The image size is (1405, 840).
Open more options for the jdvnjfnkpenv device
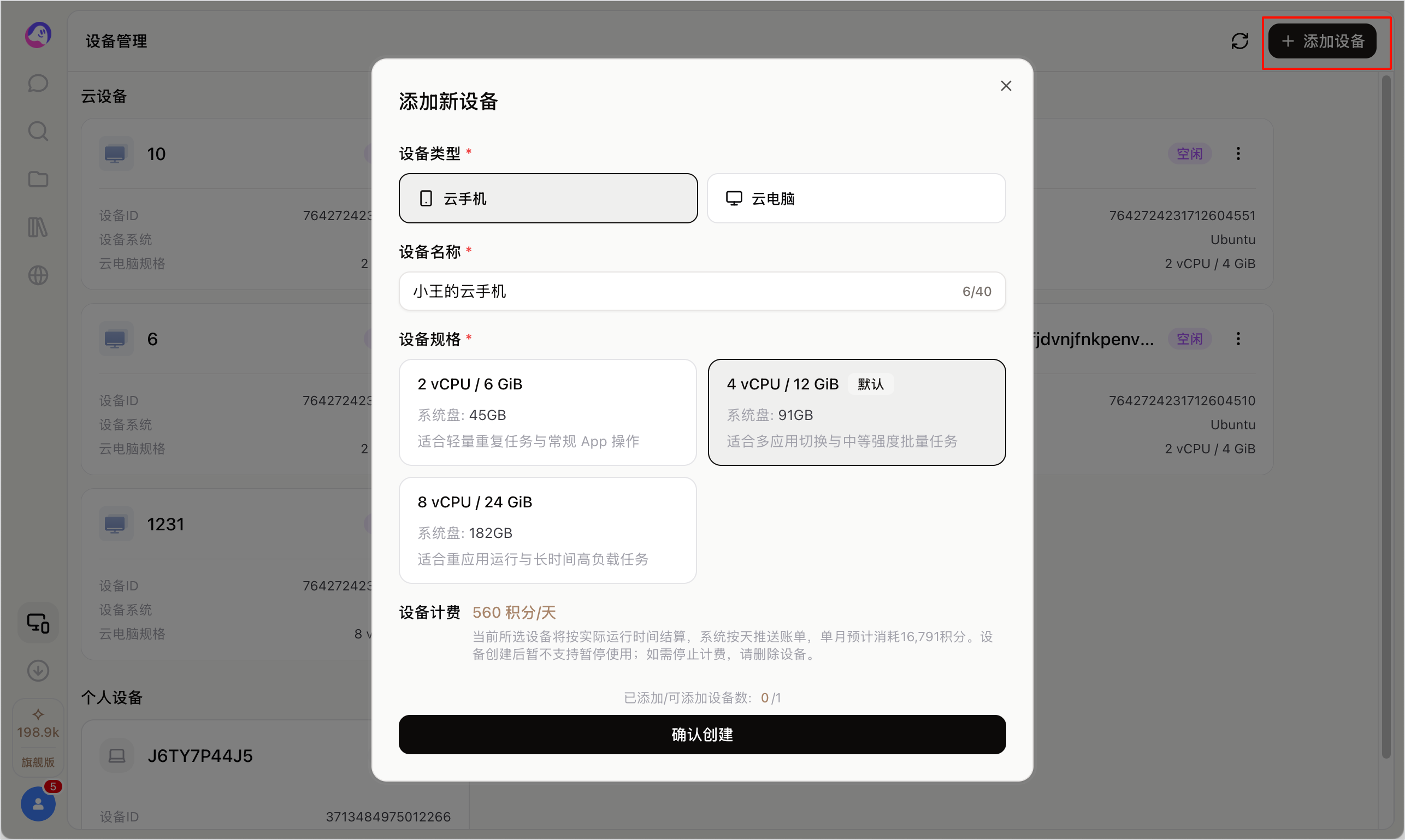tap(1238, 339)
